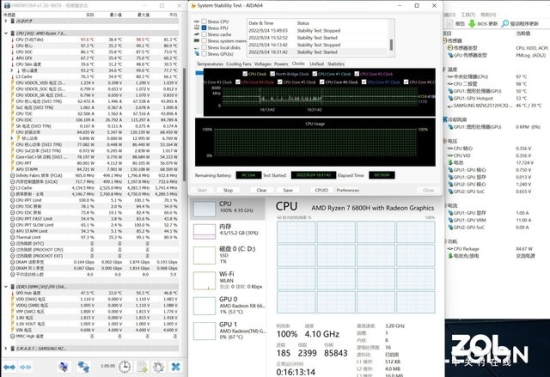Image resolution: width=550 pixels, height=377 pixels.
Task: Open the Cooling Fans tab
Action: pyautogui.click(x=239, y=64)
